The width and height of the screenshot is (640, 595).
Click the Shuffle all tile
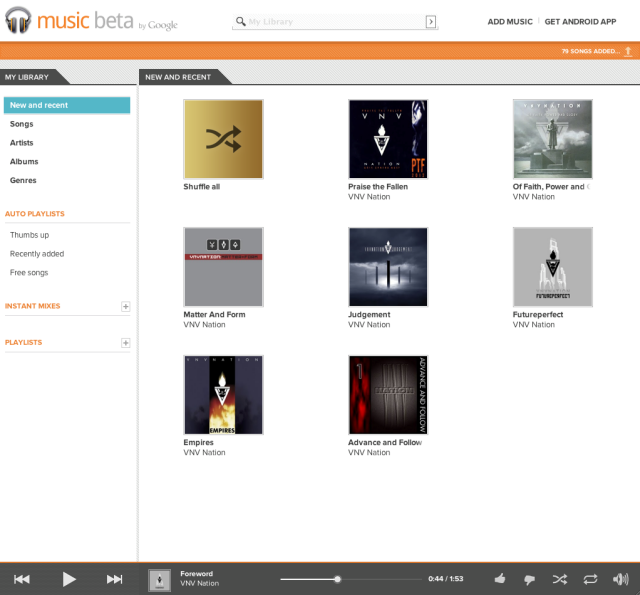[223, 139]
